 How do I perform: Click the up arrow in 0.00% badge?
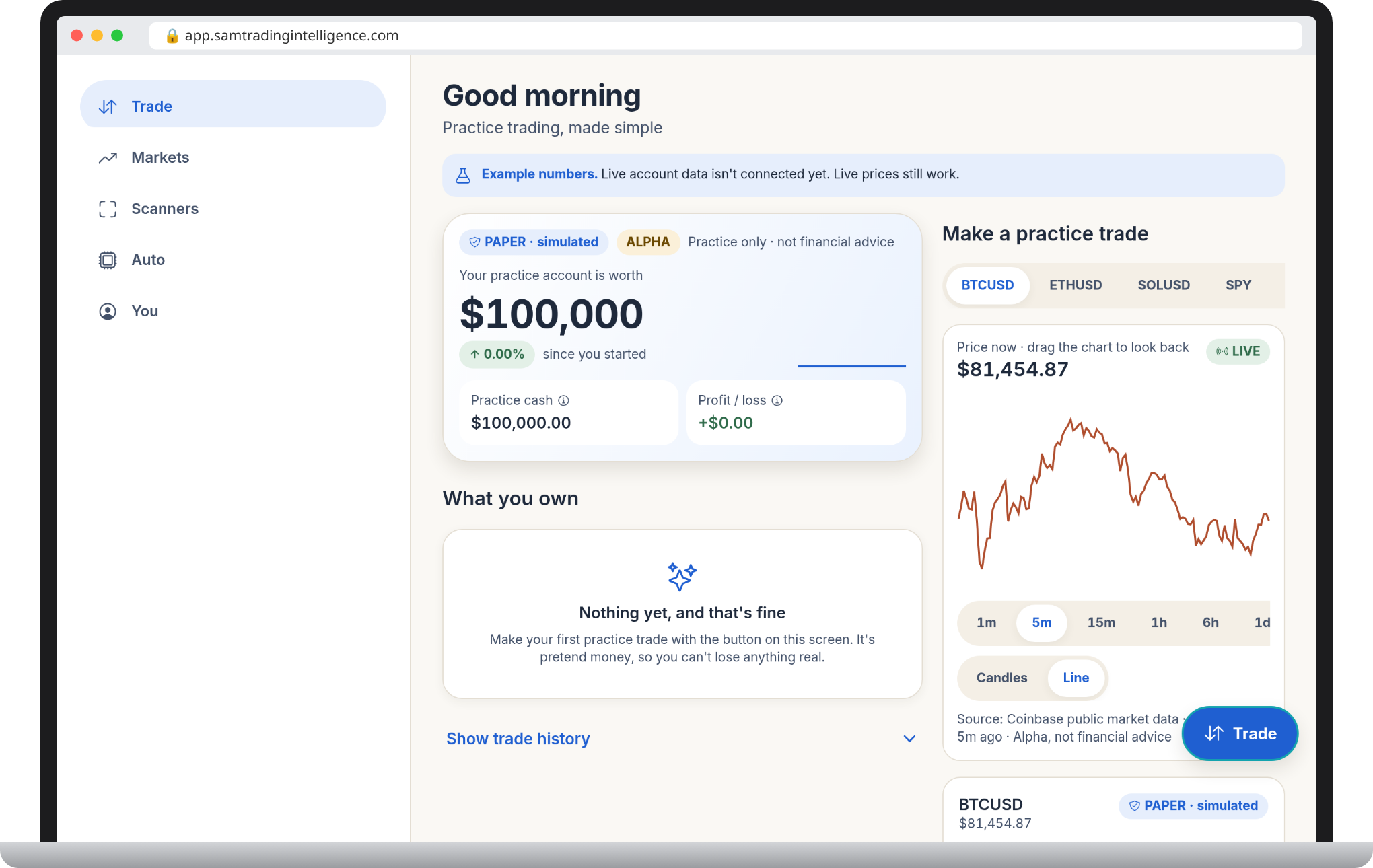474,354
